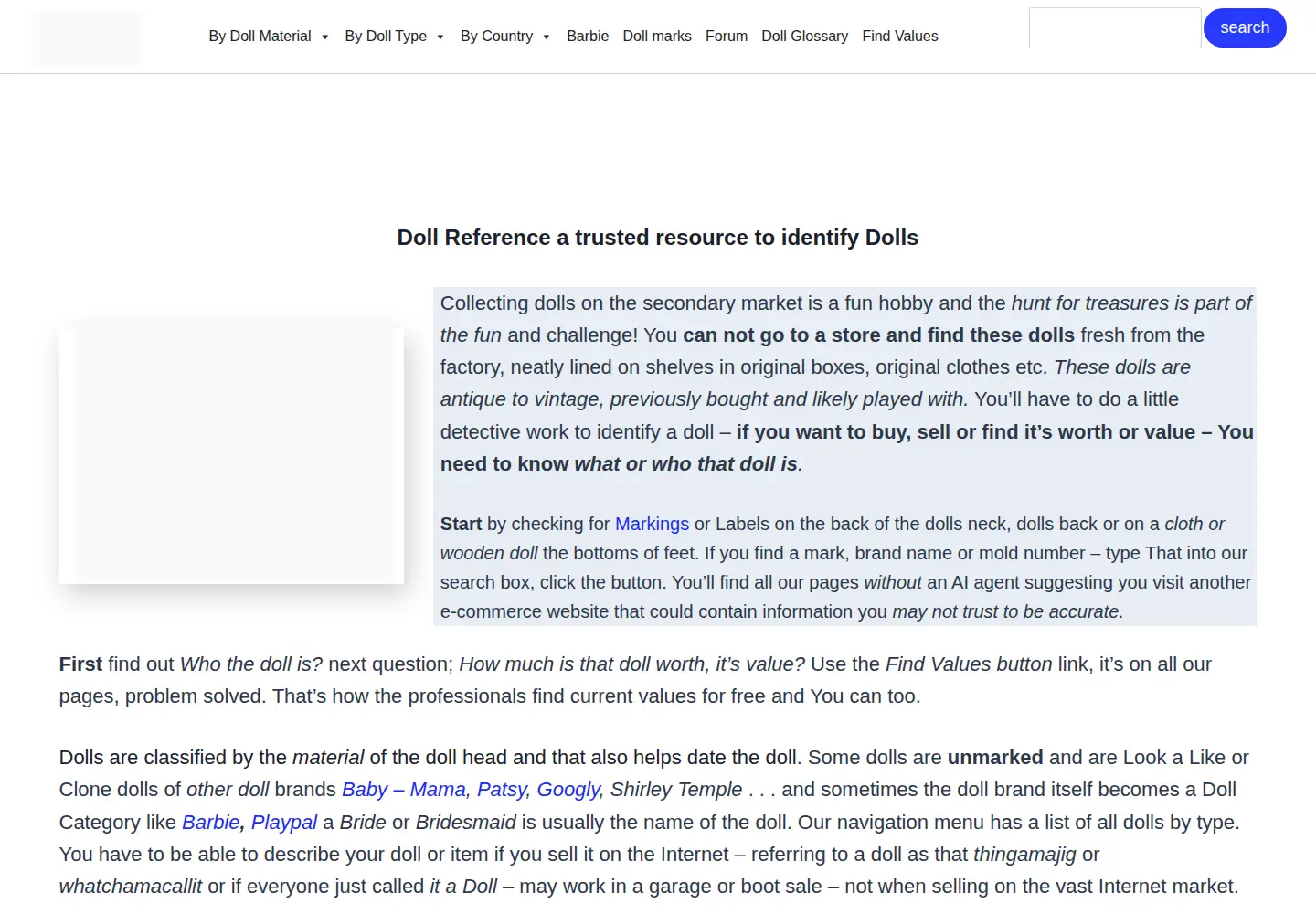Focus the search text box
Viewport: 1316px width, 914px height.
tap(1115, 28)
